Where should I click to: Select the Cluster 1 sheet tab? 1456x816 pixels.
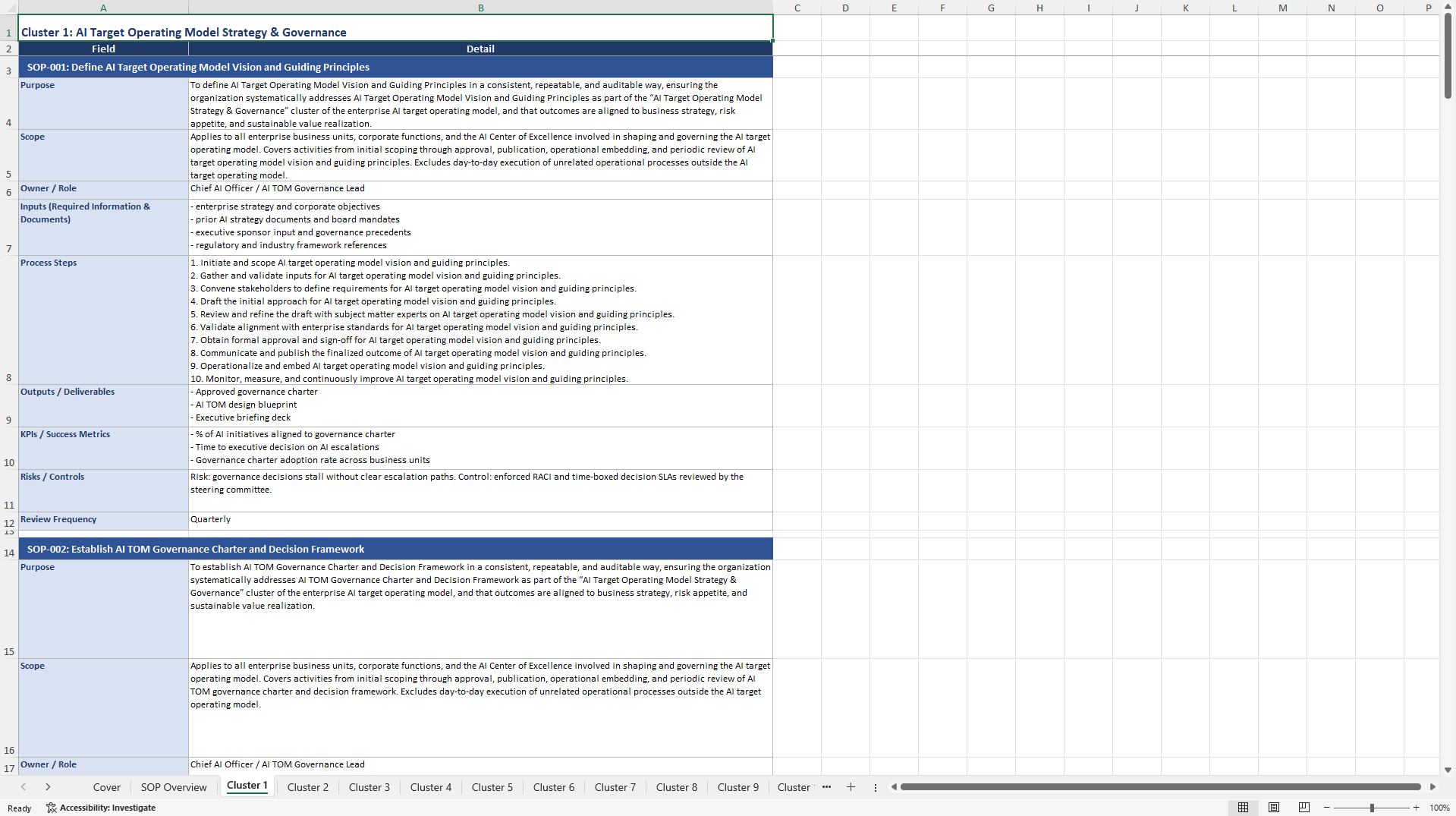(x=247, y=786)
